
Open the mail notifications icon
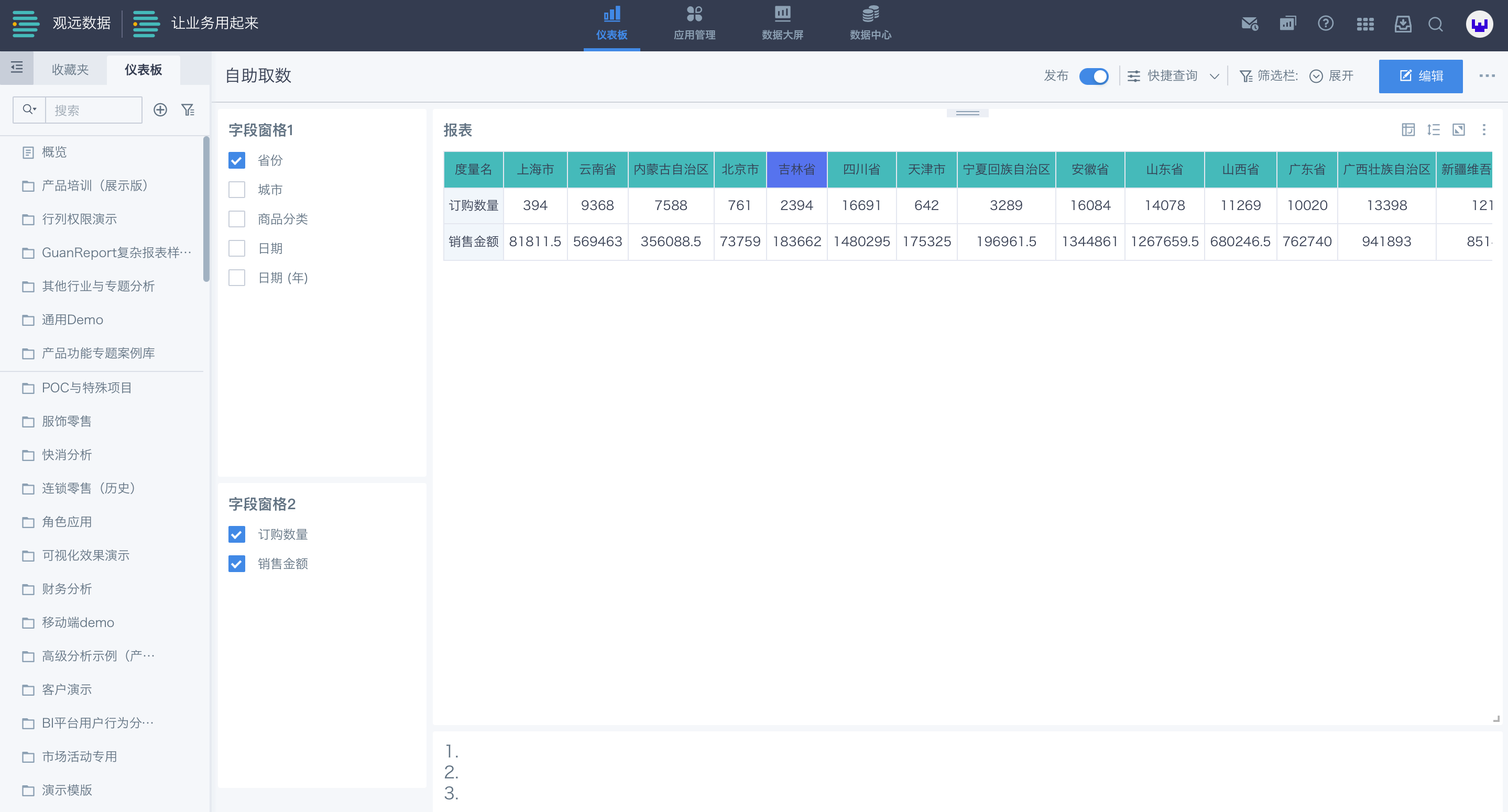1249,24
